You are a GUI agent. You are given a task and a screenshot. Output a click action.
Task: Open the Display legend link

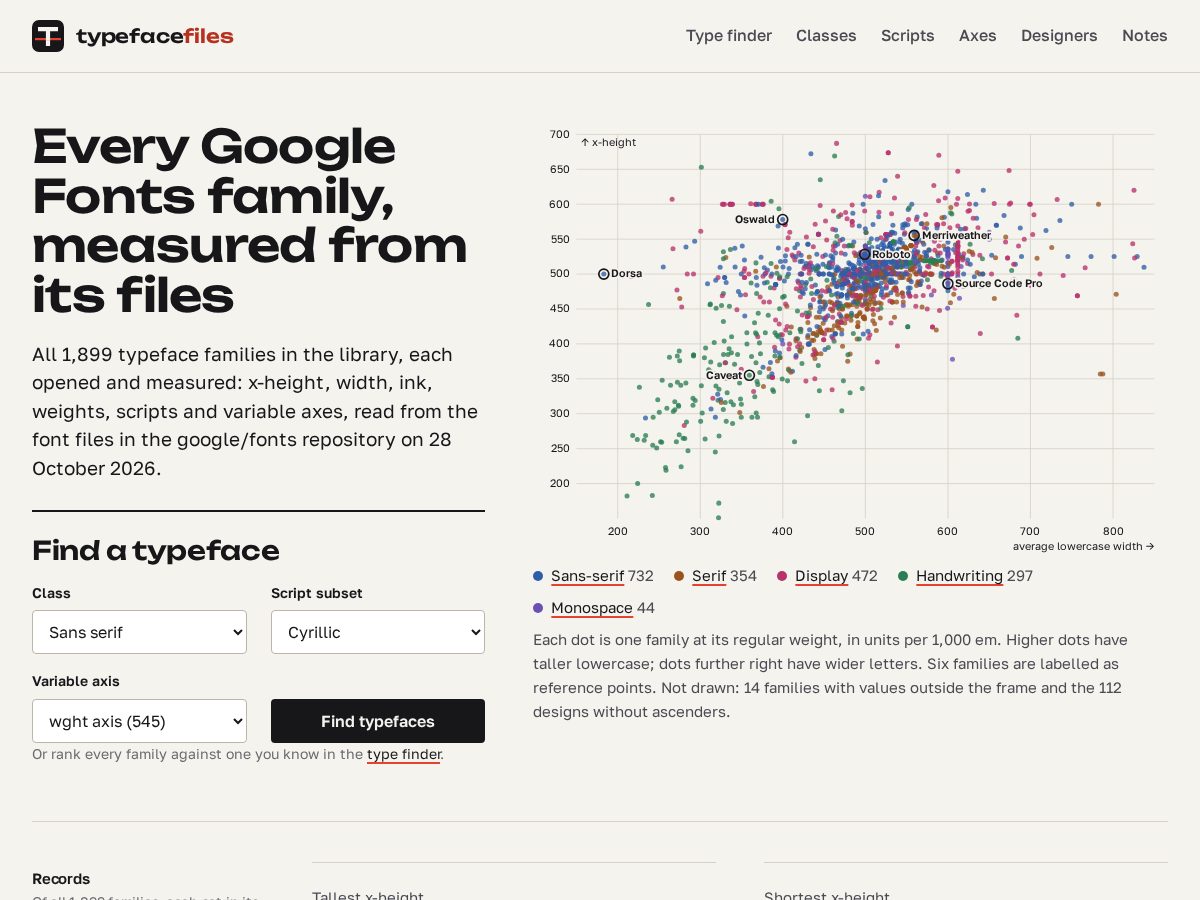[822, 576]
